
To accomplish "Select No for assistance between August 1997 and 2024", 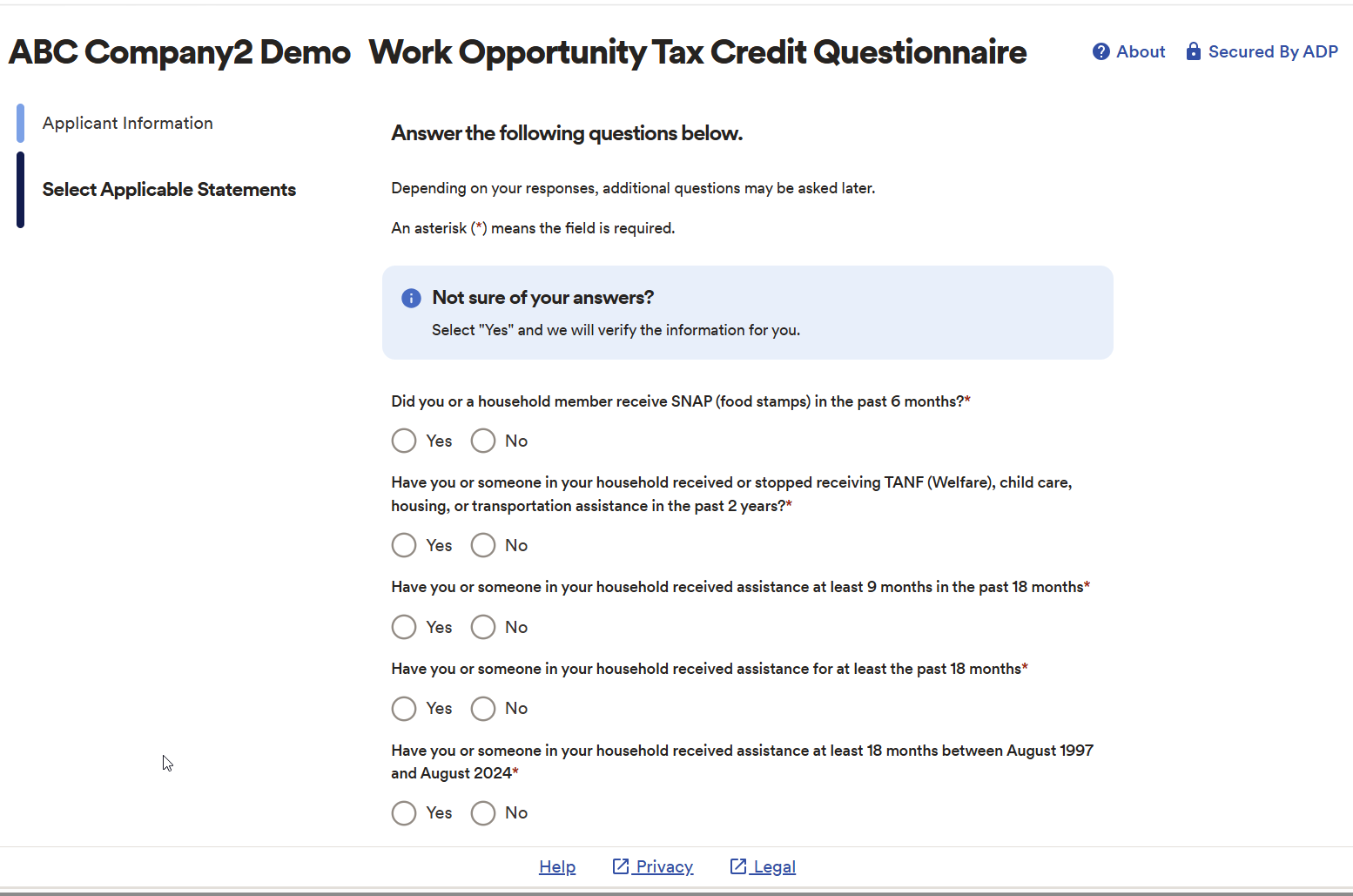I will click(483, 813).
